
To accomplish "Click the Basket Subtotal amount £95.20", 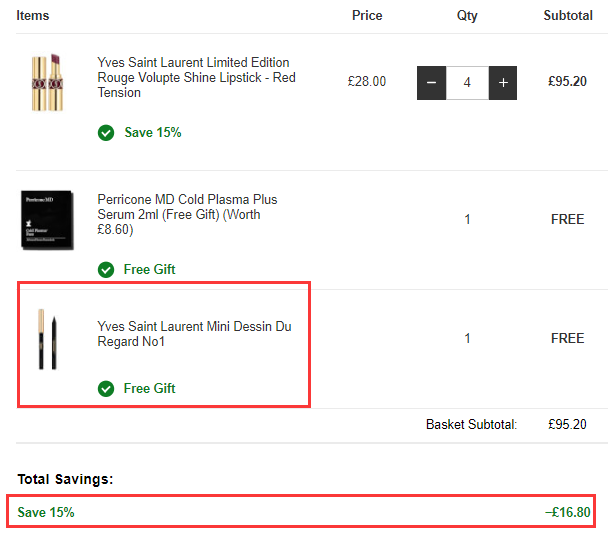I will click(x=566, y=424).
